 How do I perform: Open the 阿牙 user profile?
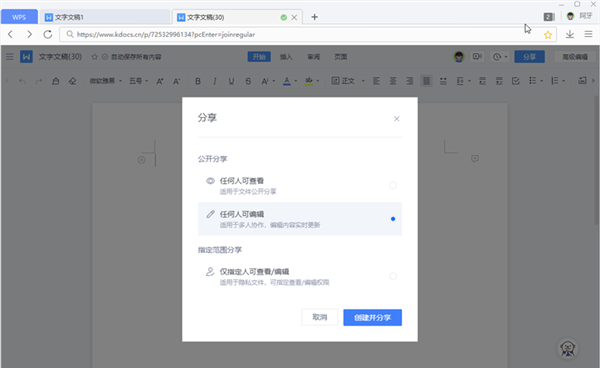coord(579,16)
